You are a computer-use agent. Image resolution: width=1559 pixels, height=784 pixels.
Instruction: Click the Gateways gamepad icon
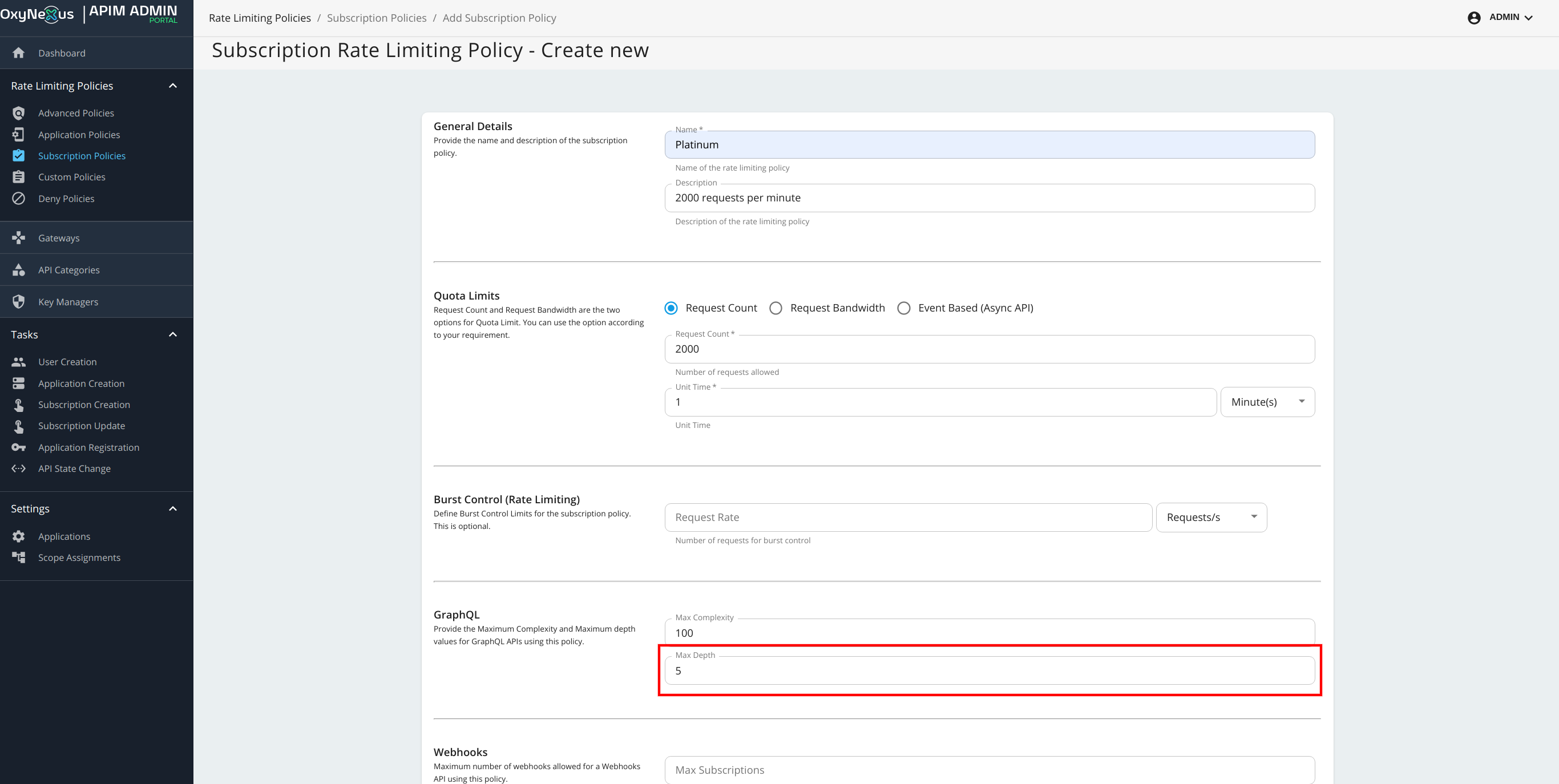18,238
